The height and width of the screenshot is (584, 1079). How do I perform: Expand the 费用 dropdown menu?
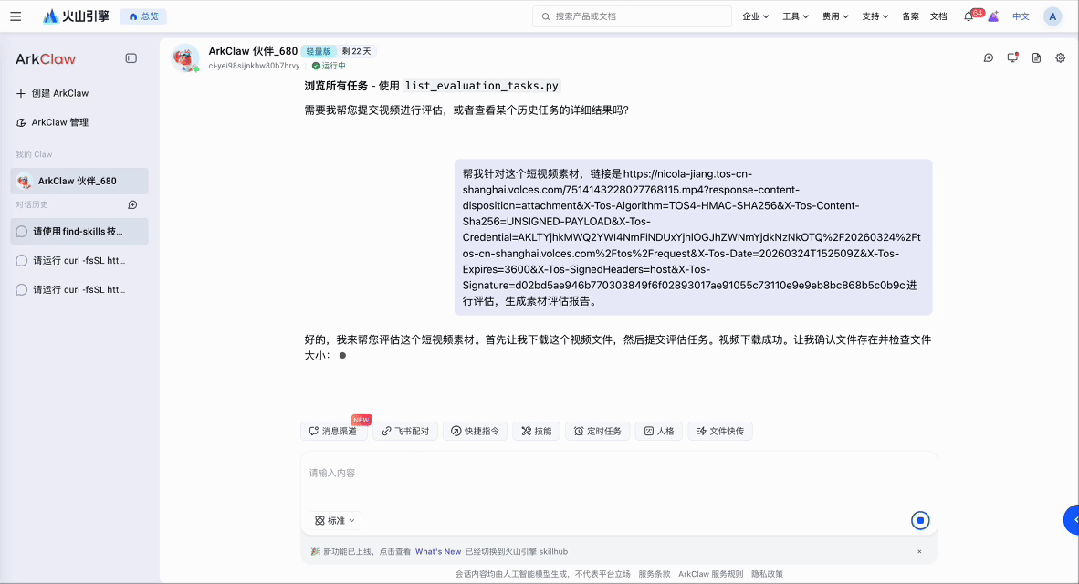pos(835,17)
